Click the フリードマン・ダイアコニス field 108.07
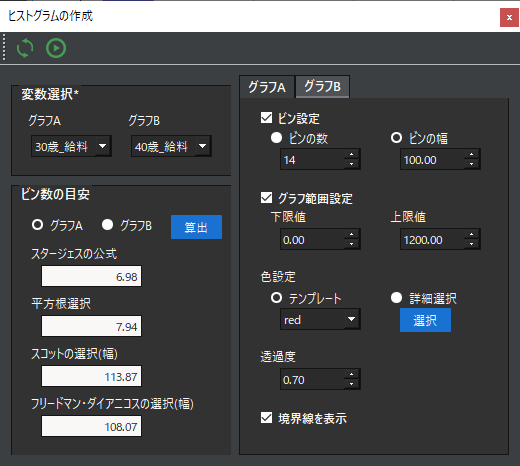Viewport: 520px width, 466px height. [91, 426]
